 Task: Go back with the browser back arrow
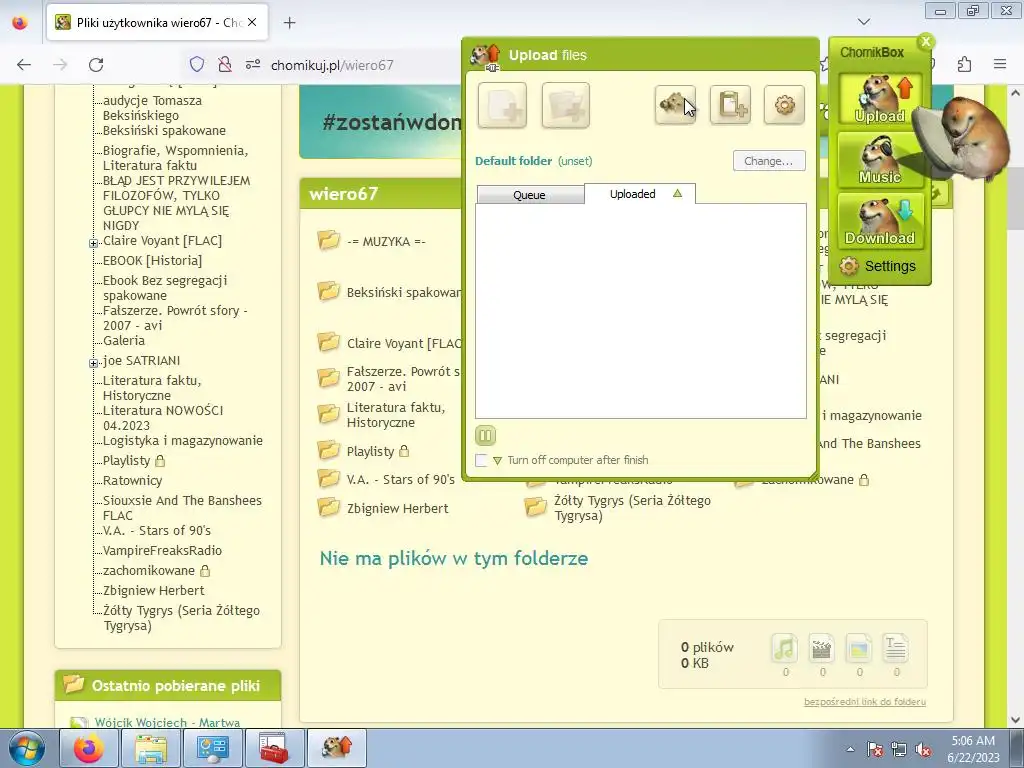click(24, 64)
